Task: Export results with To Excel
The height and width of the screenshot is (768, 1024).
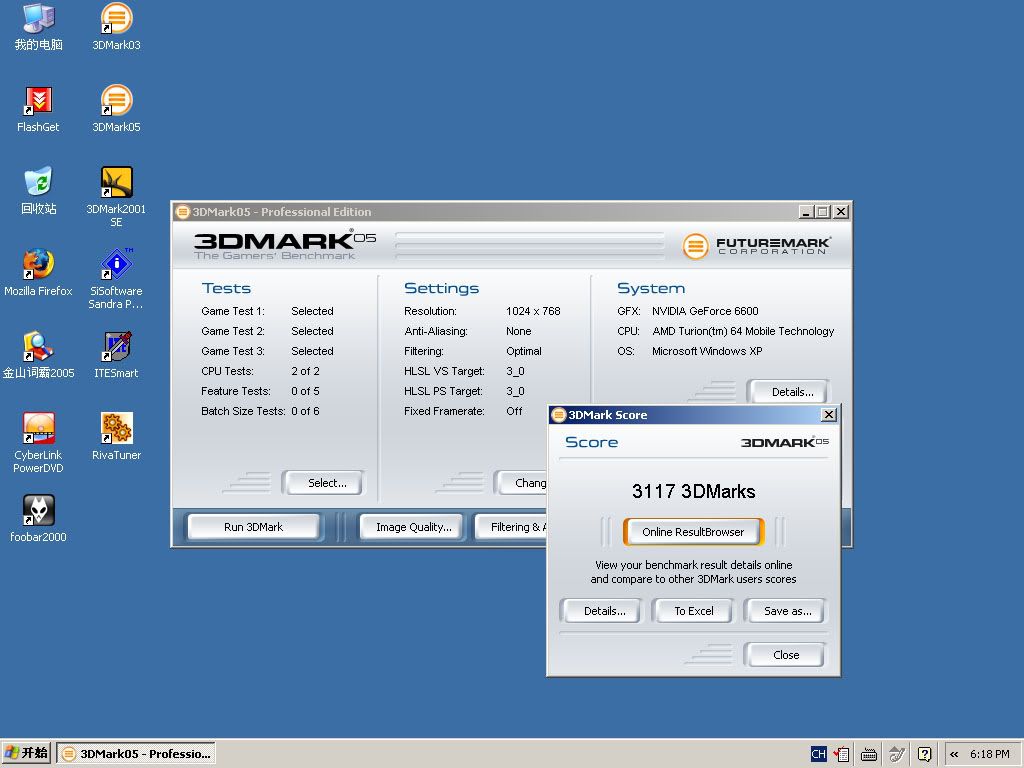Action: 694,611
